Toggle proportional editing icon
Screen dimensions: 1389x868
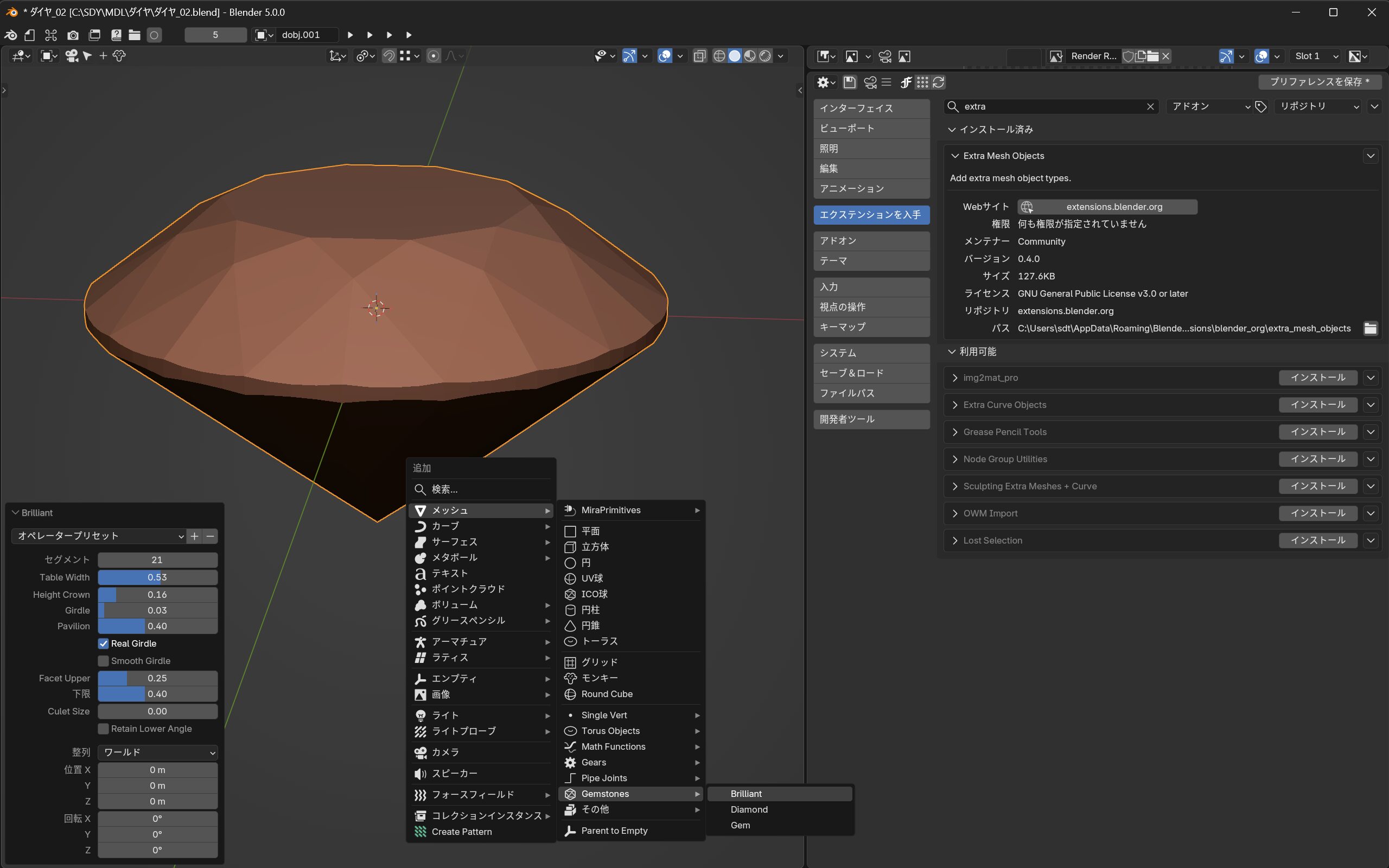pos(434,56)
